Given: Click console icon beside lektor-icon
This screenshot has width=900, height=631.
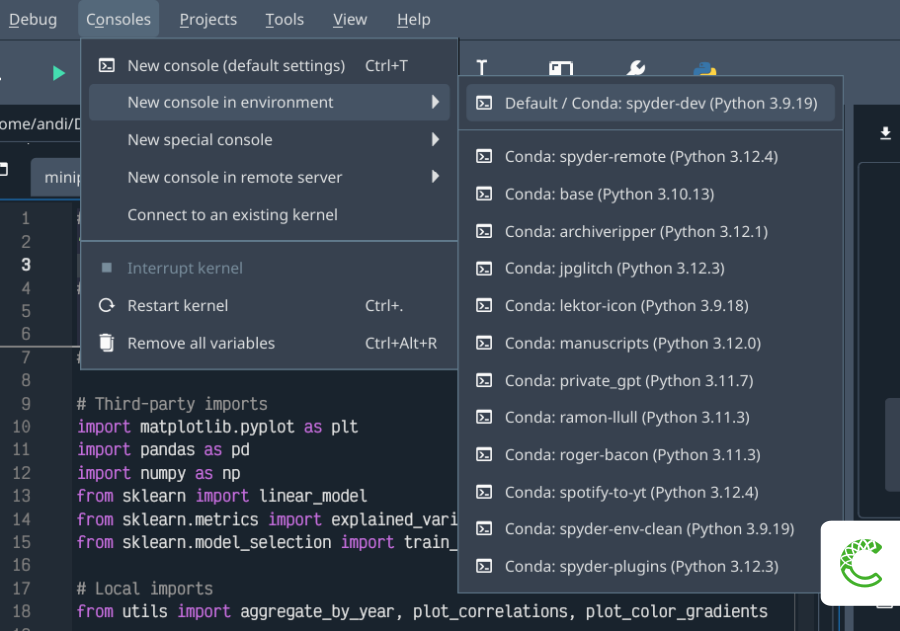Looking at the screenshot, I should point(484,305).
